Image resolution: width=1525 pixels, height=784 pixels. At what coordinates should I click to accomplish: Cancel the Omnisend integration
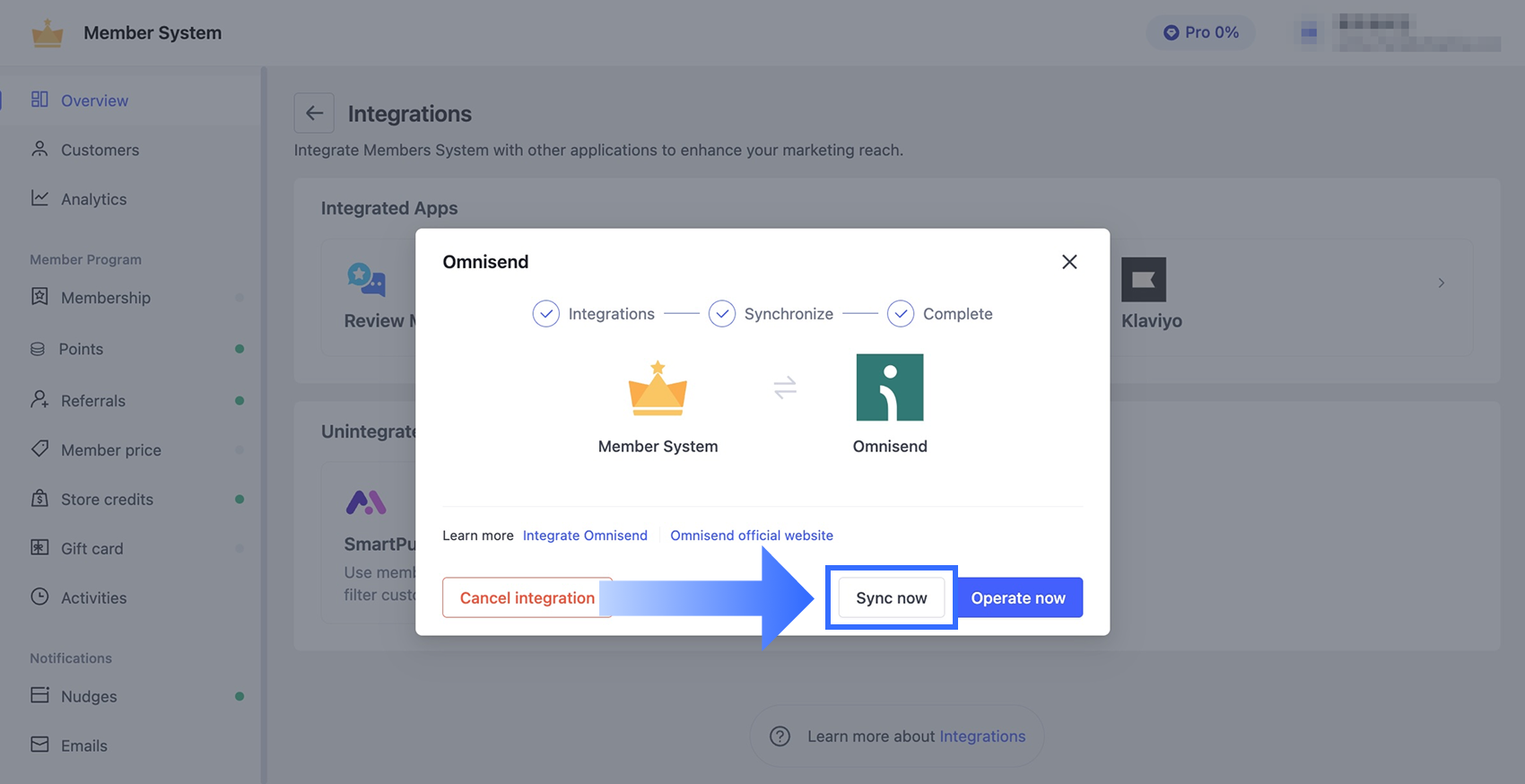coord(527,597)
